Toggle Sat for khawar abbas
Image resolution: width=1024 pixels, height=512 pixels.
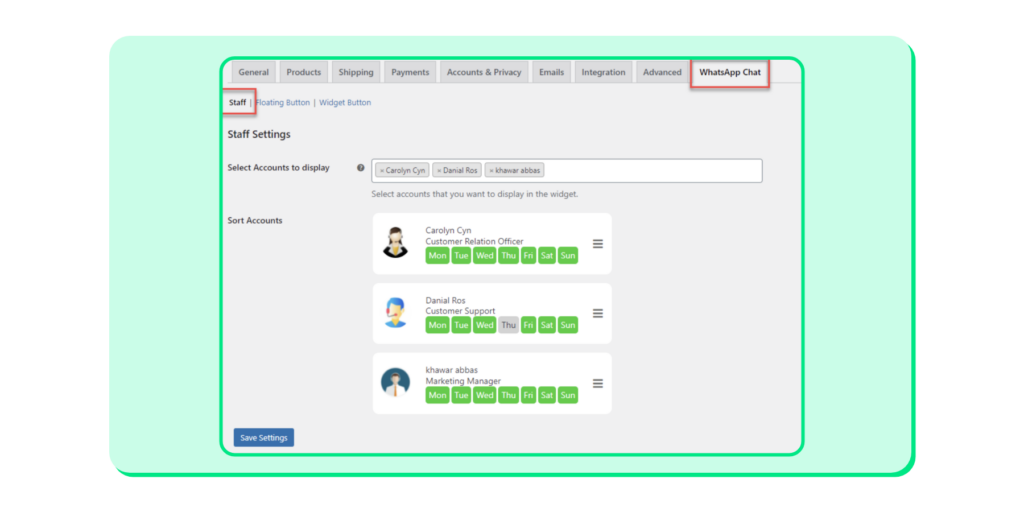click(547, 395)
